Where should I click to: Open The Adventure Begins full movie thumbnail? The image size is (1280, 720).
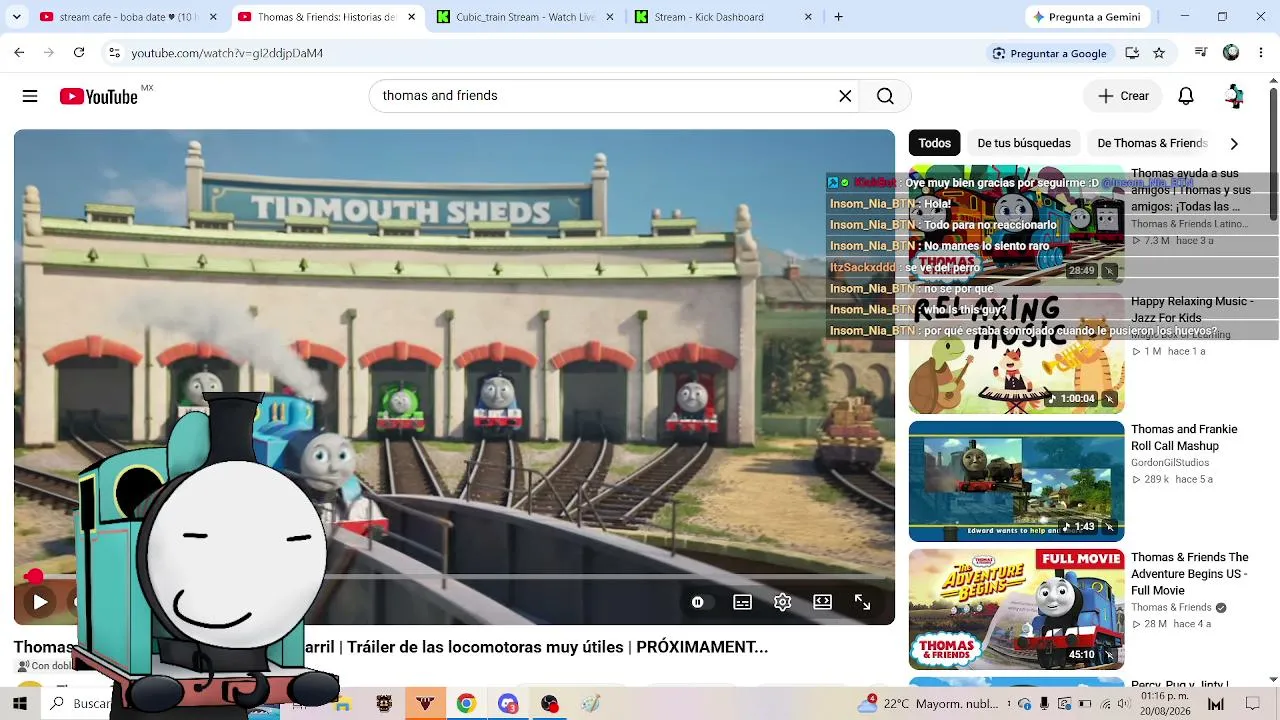click(x=1016, y=609)
